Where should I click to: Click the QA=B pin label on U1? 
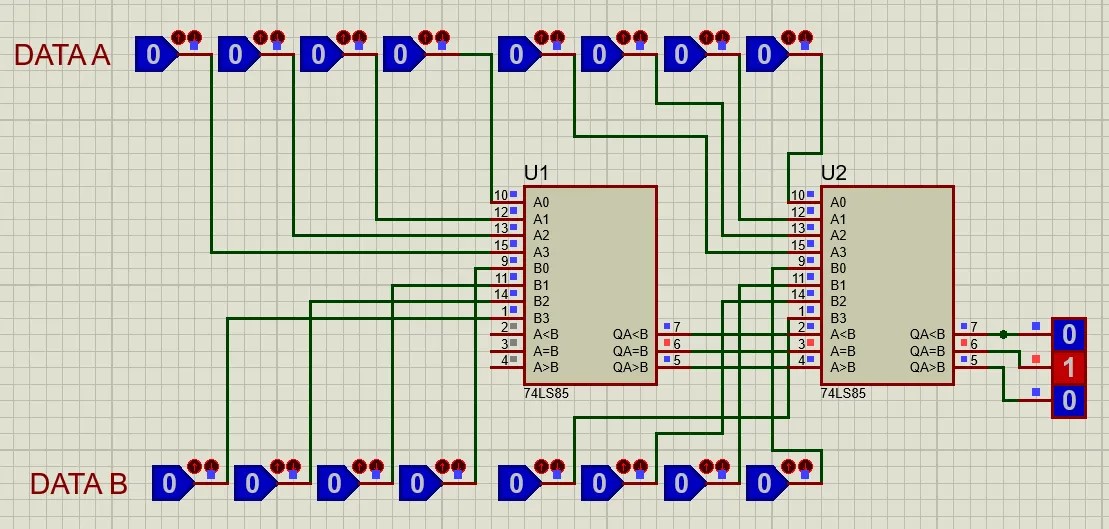pos(630,351)
